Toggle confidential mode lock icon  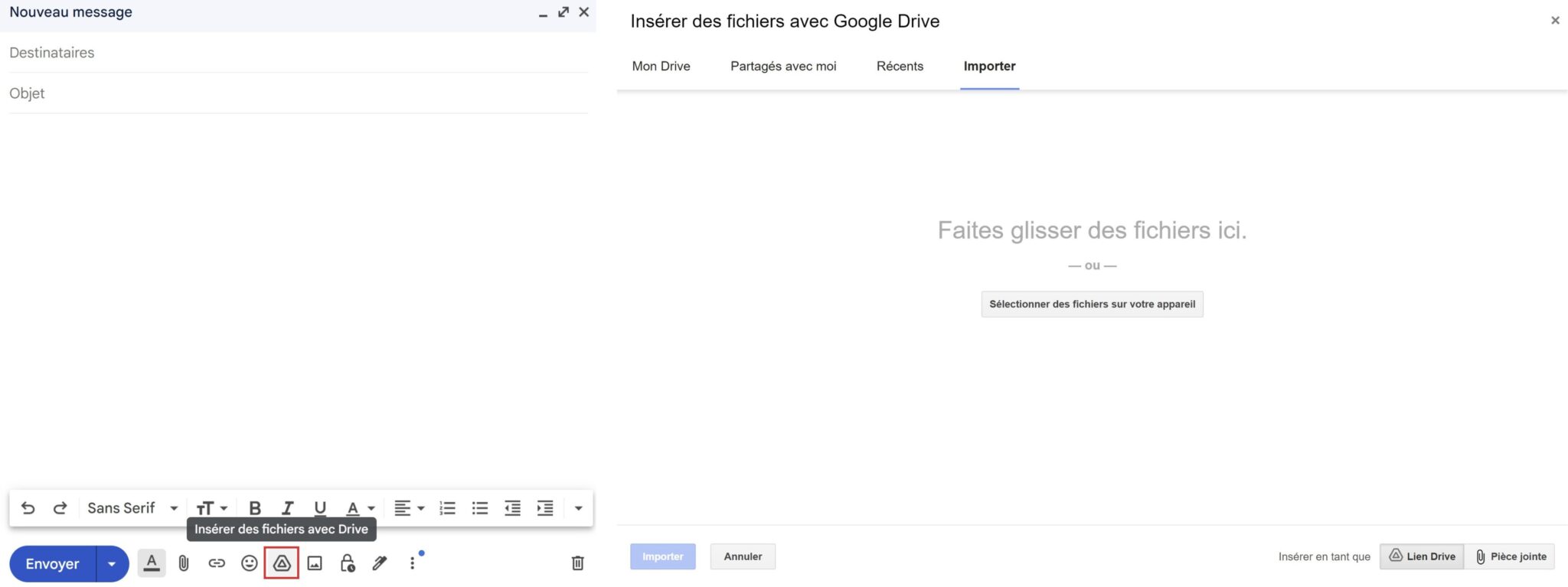pyautogui.click(x=348, y=563)
